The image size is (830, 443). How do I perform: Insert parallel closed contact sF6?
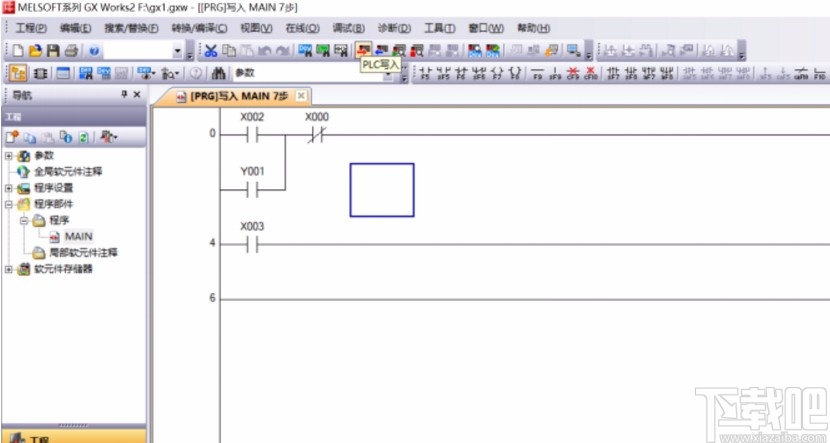479,74
